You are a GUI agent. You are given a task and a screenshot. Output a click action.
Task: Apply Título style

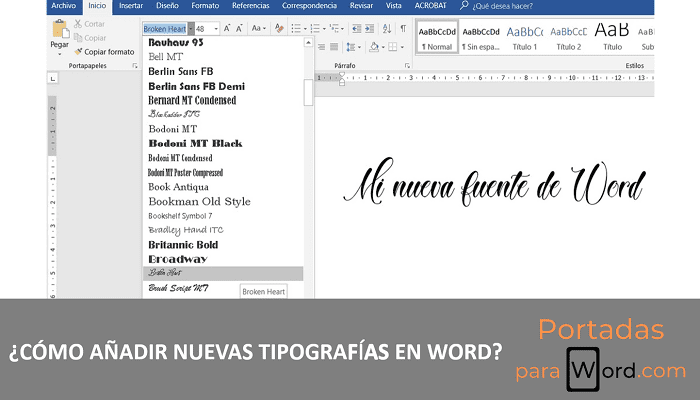(x=612, y=38)
